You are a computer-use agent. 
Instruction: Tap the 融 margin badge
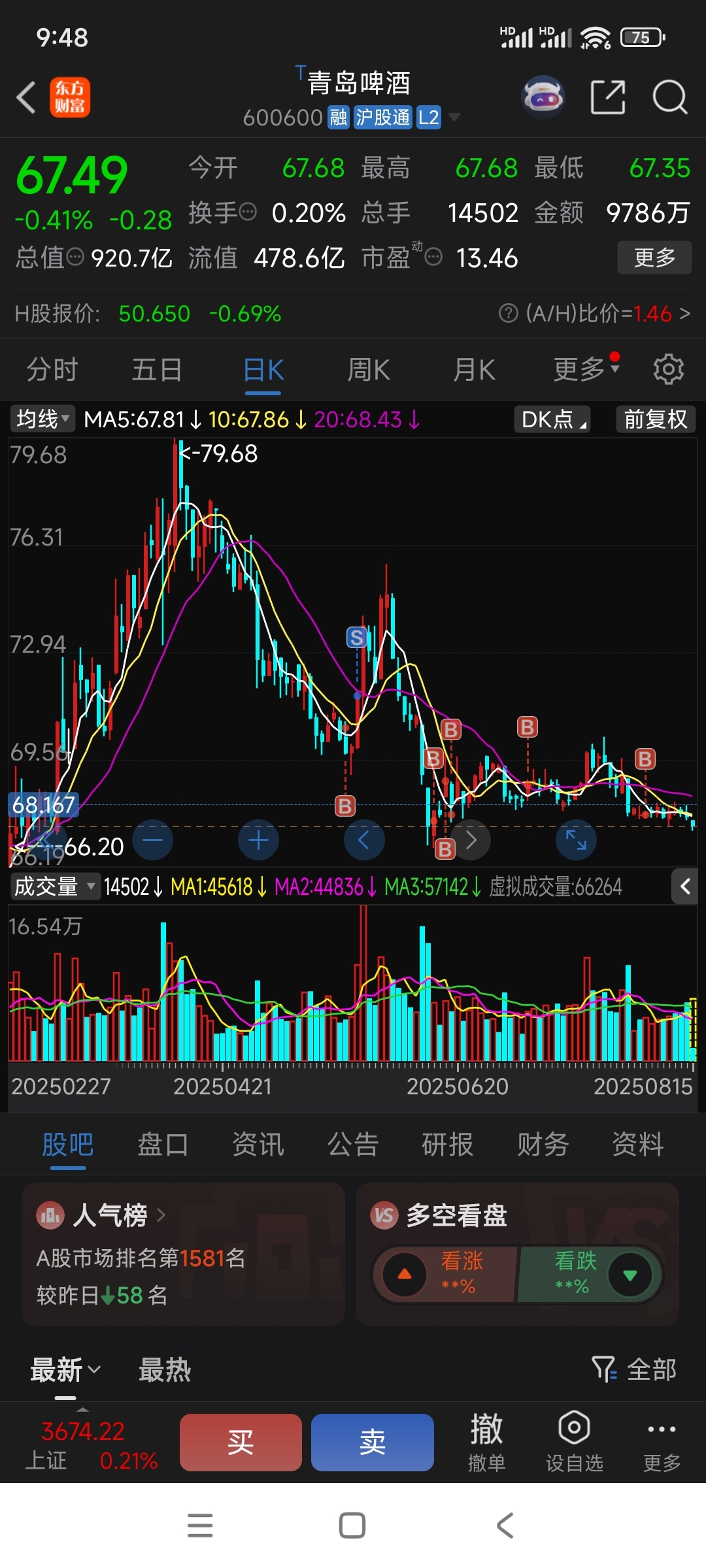(x=339, y=118)
